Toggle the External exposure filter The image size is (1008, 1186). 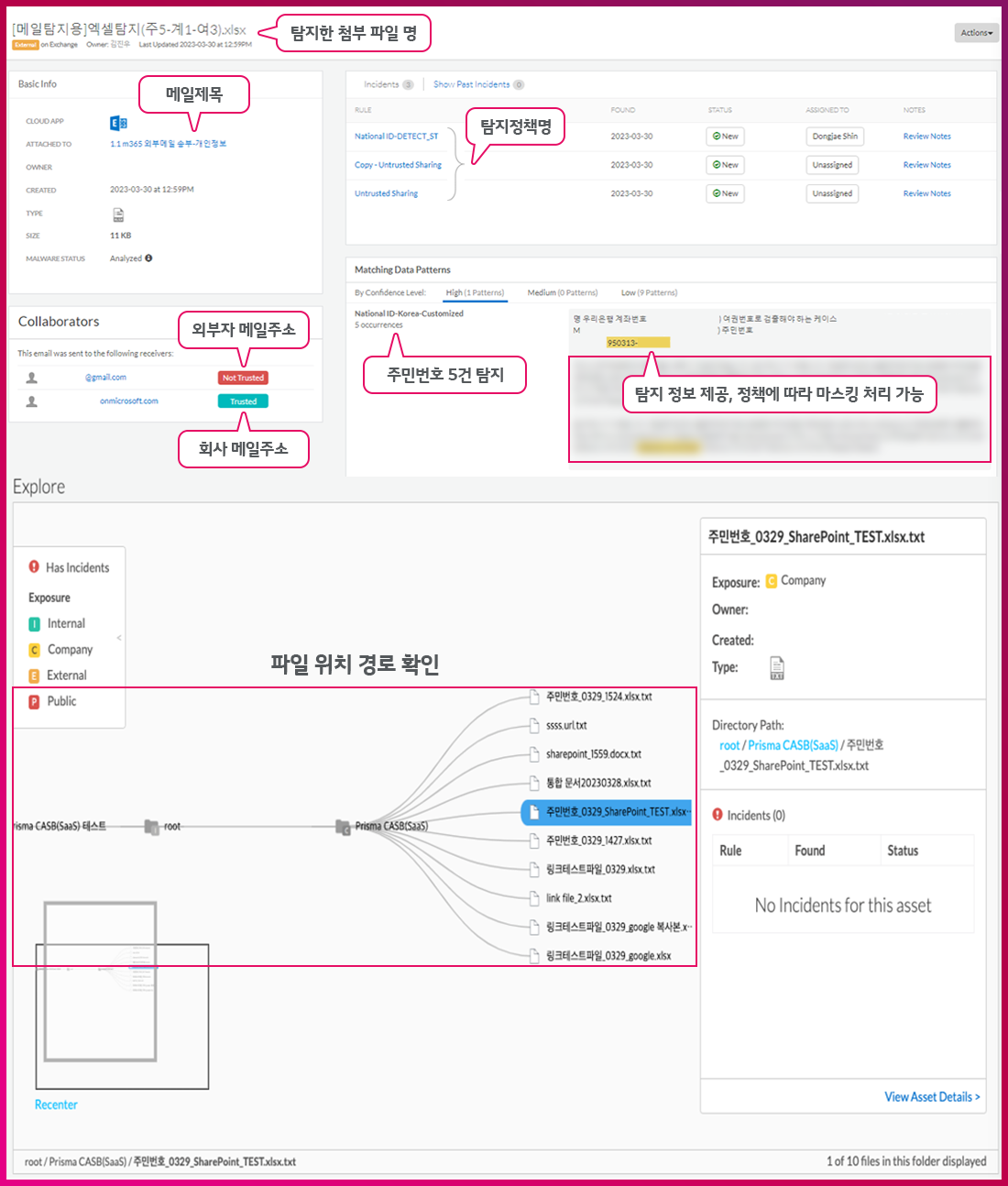[x=35, y=676]
